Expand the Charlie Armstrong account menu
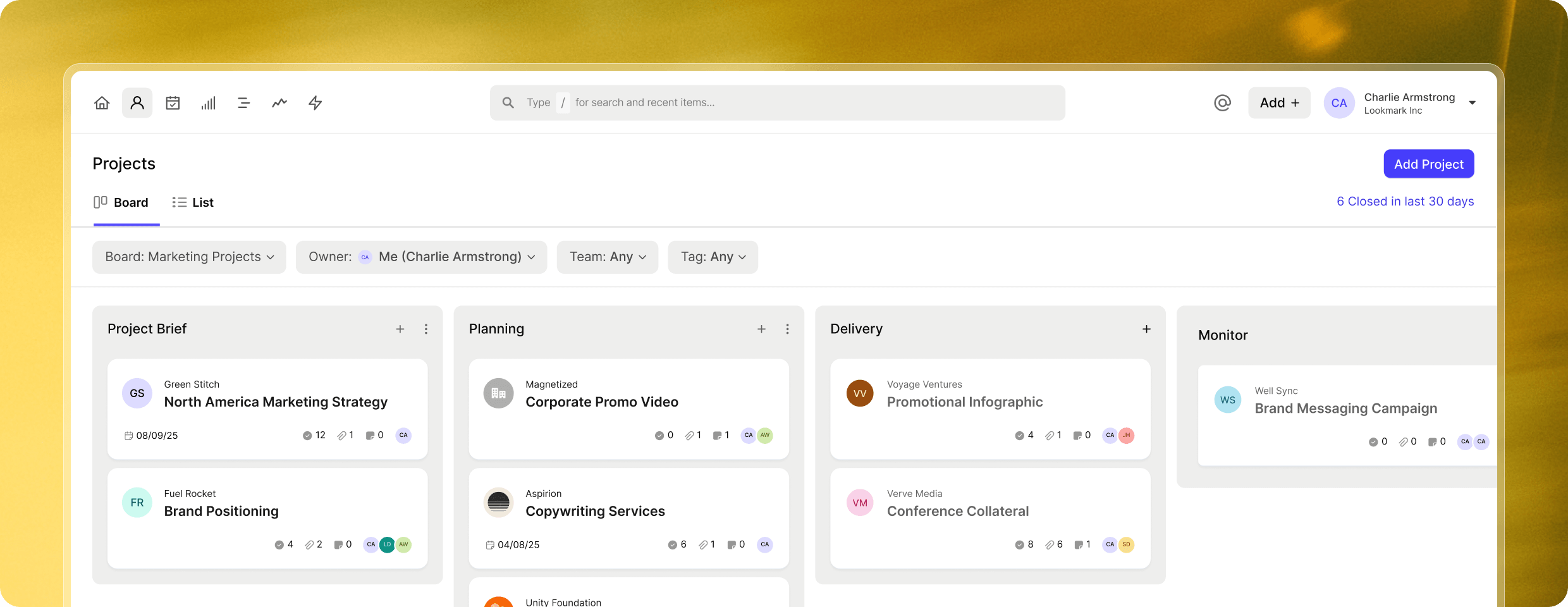 [1473, 102]
